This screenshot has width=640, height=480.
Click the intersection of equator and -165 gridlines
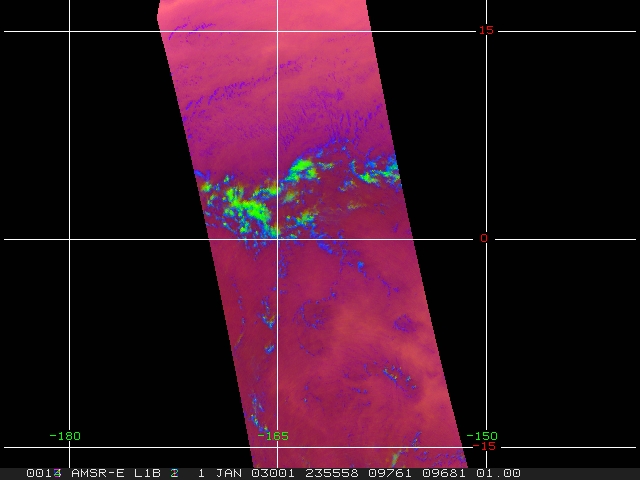click(x=277, y=239)
